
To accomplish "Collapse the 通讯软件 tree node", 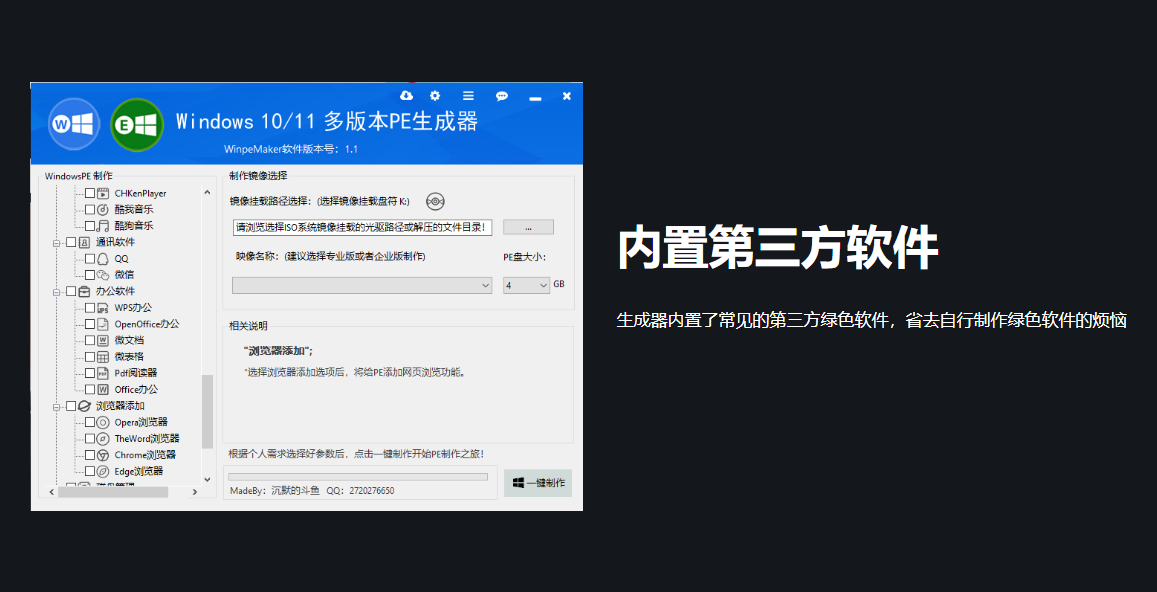I will tap(57, 243).
